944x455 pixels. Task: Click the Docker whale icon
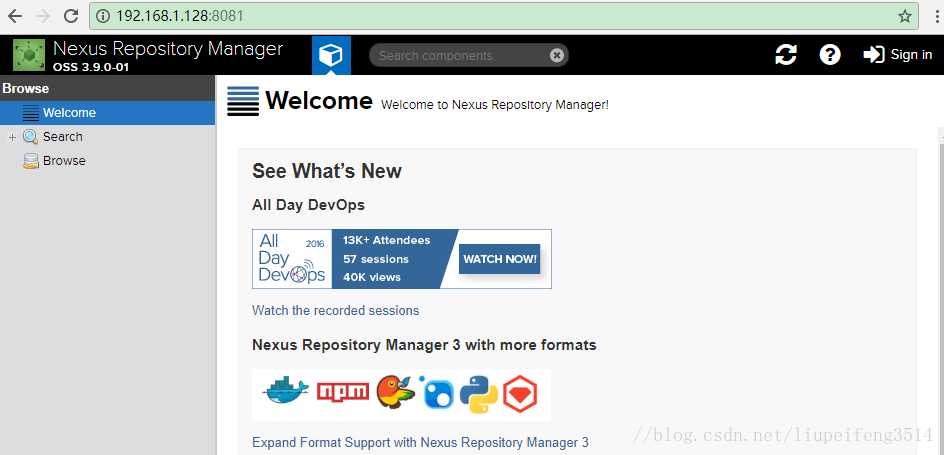point(285,390)
